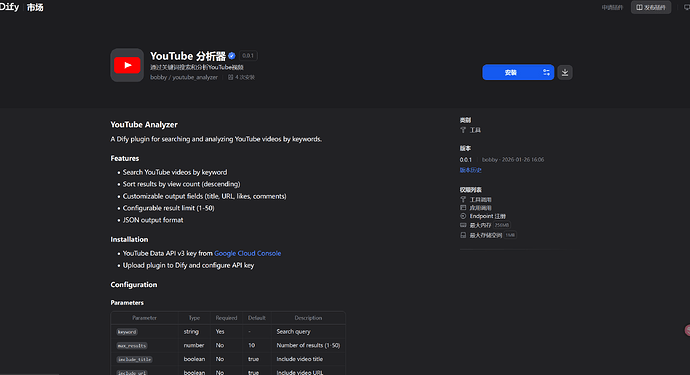Click the Endpoint 注册 permission icon
This screenshot has width=690, height=375.
(x=463, y=216)
